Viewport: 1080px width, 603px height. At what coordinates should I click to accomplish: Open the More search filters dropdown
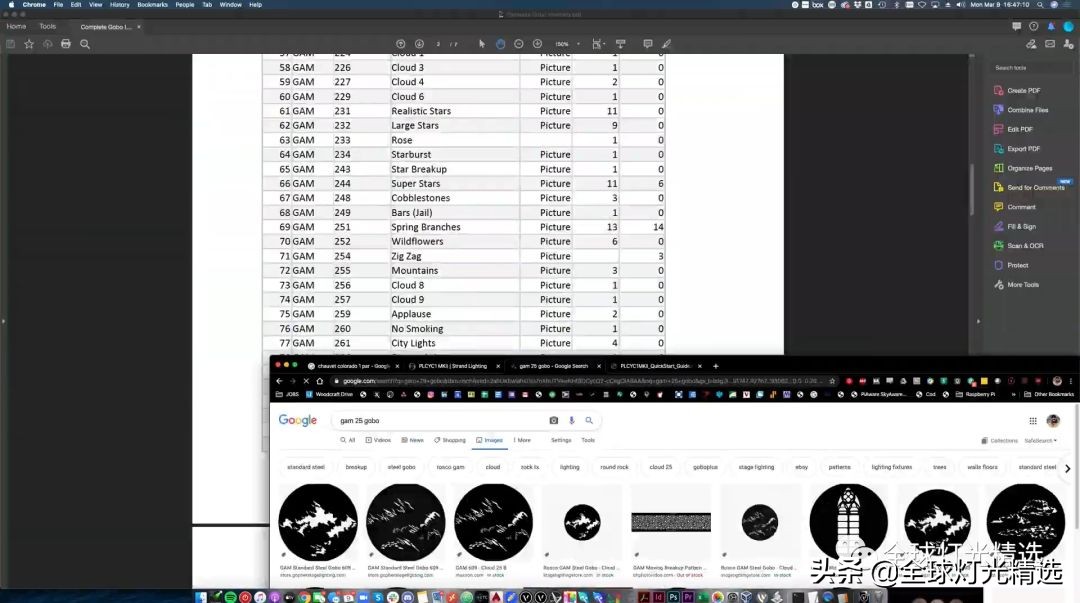click(522, 440)
